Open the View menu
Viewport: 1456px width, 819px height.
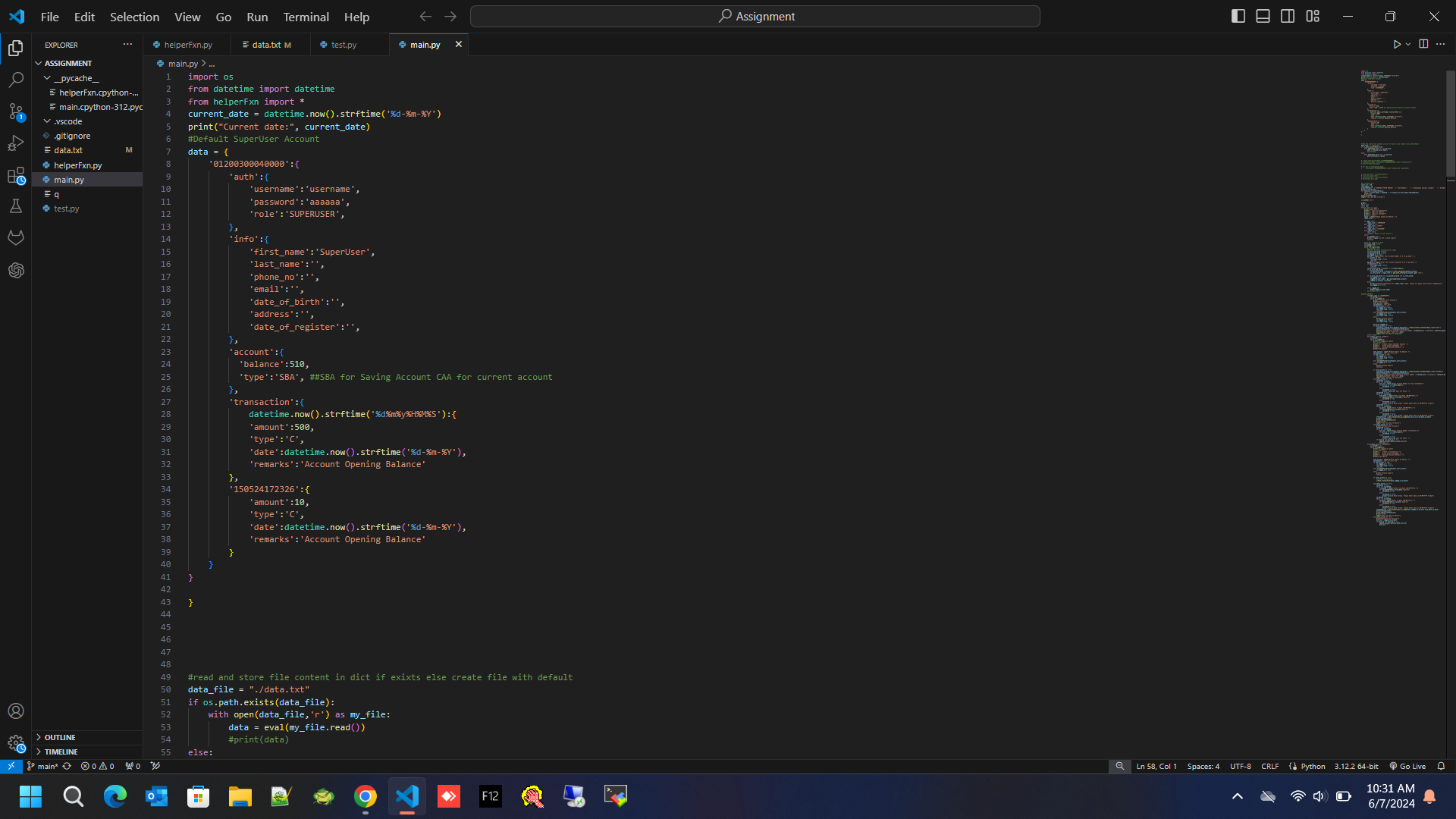187,17
